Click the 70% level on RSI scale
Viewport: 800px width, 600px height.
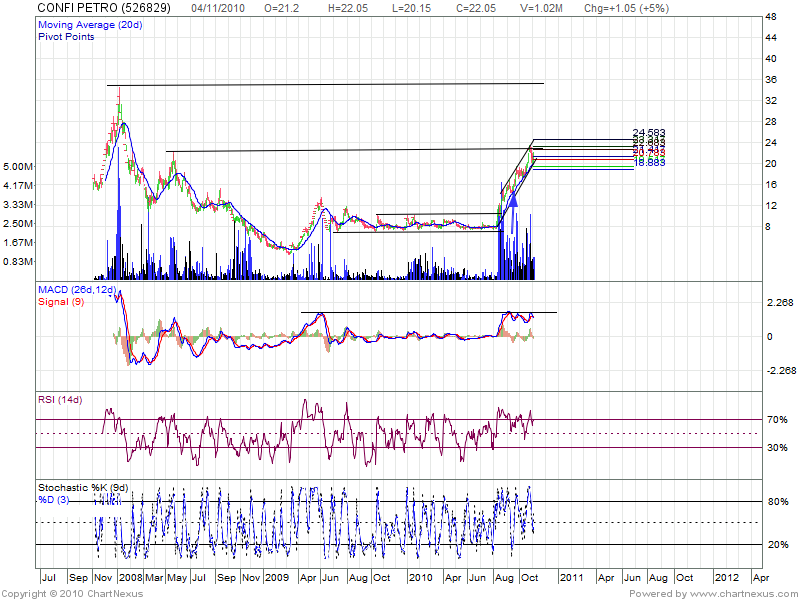[x=776, y=420]
